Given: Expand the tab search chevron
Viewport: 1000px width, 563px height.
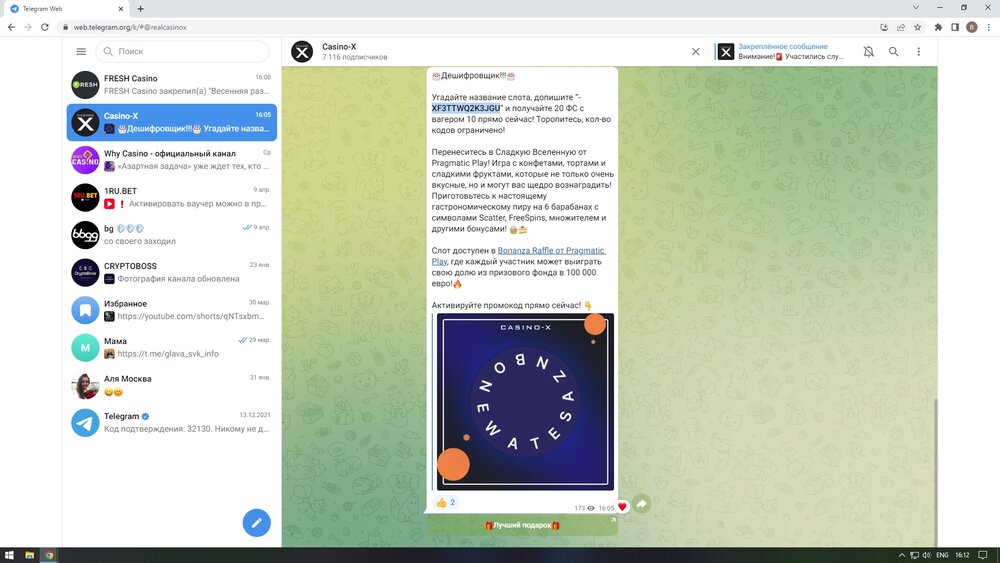Looking at the screenshot, I should coord(916,8).
